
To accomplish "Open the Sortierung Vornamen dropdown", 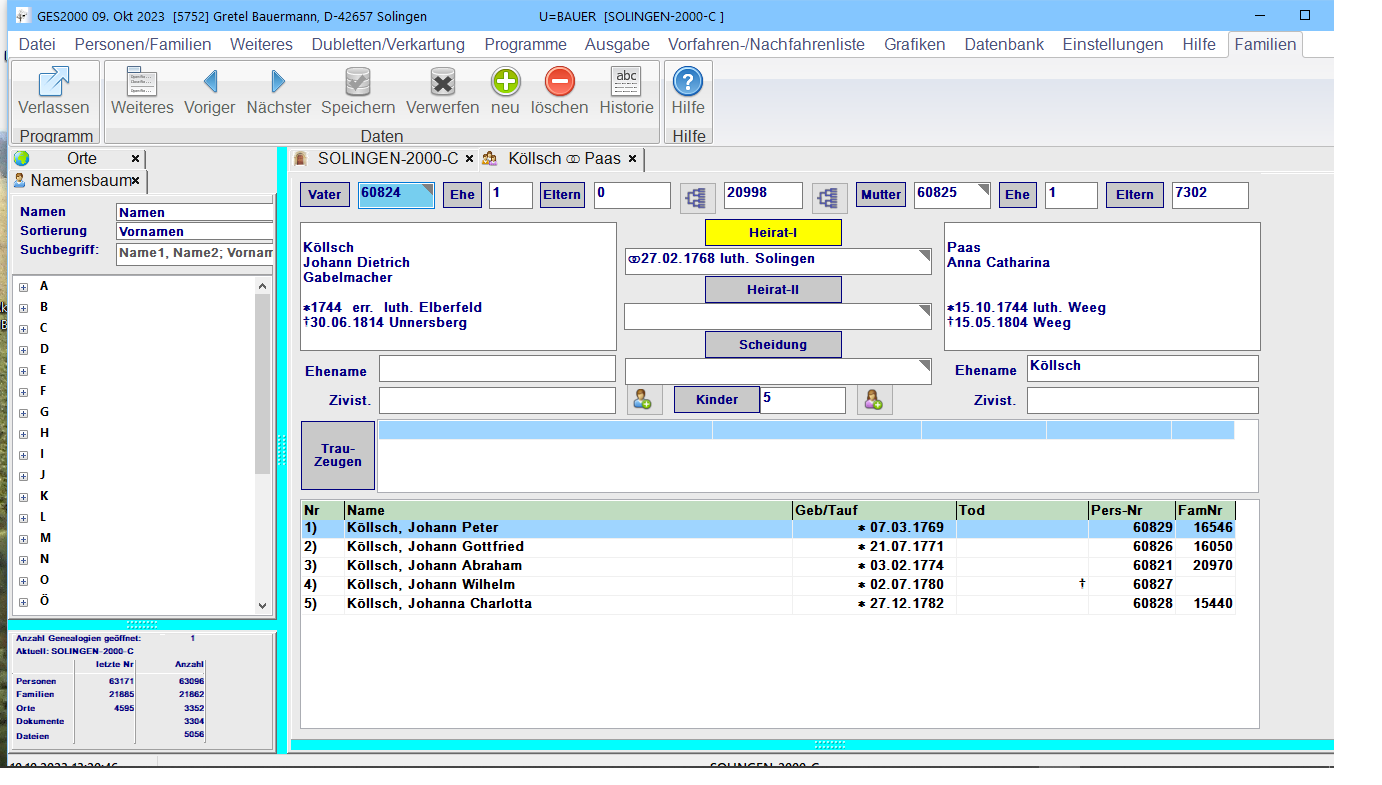I will click(195, 231).
